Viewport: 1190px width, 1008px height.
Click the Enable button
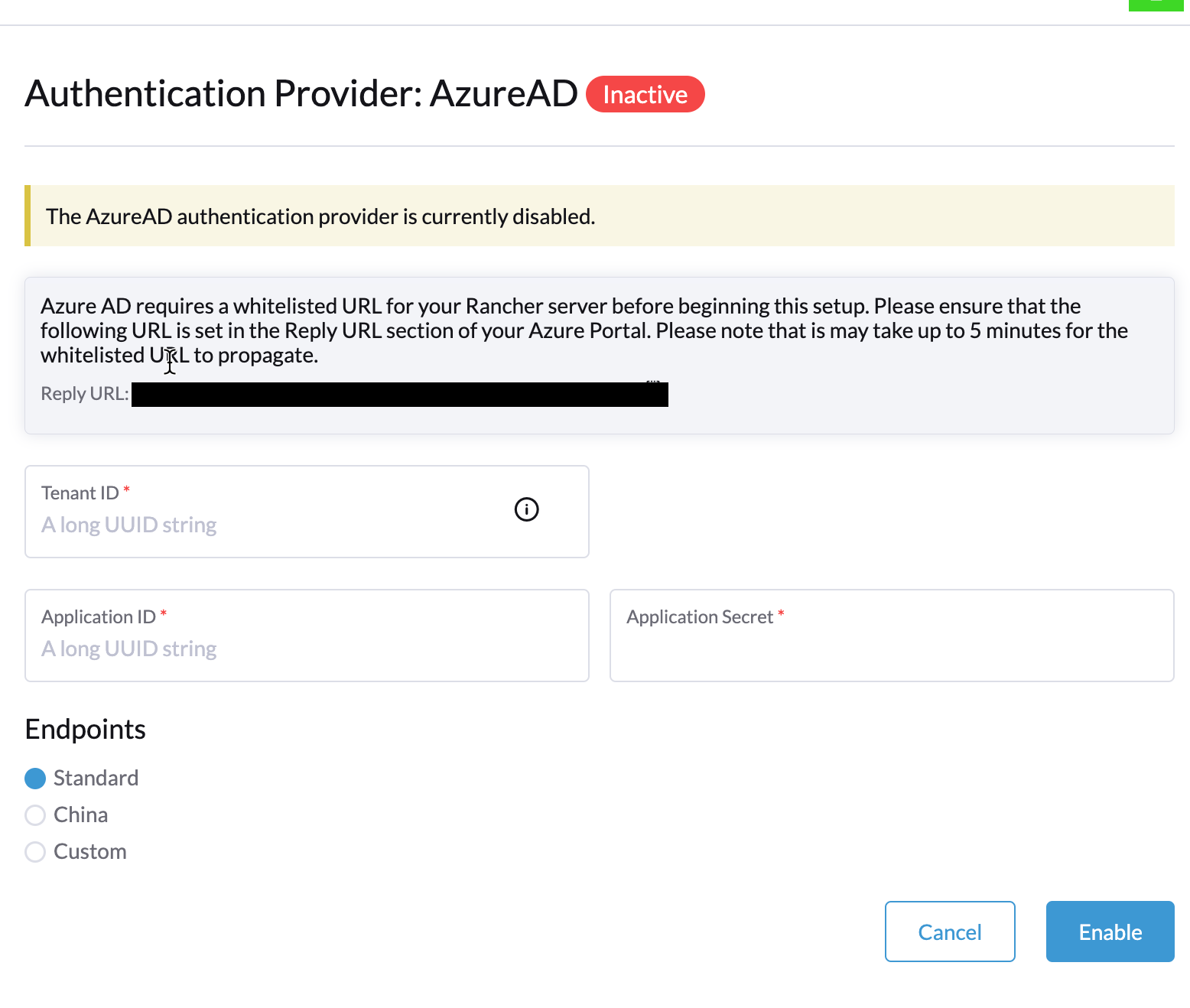point(1110,932)
